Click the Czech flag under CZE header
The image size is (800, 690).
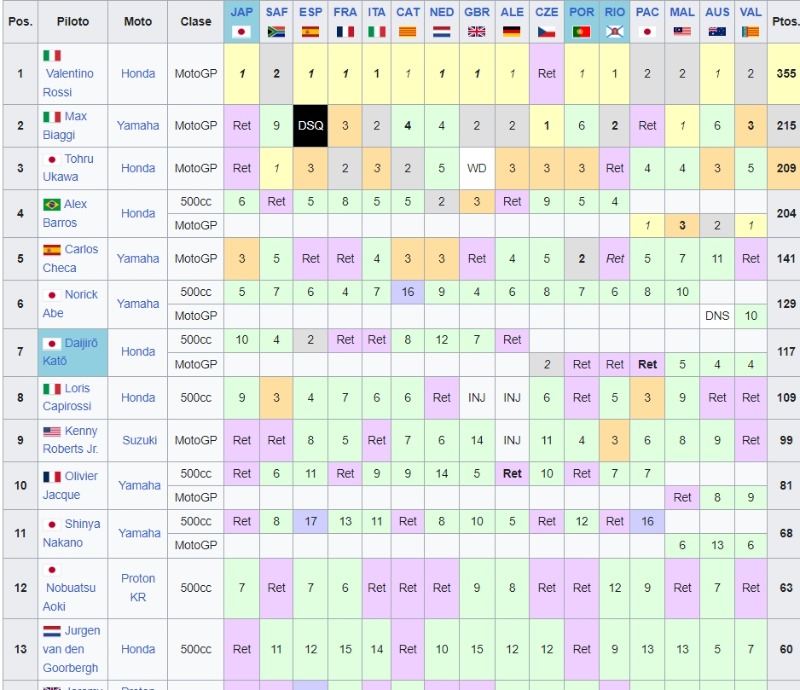pyautogui.click(x=546, y=32)
